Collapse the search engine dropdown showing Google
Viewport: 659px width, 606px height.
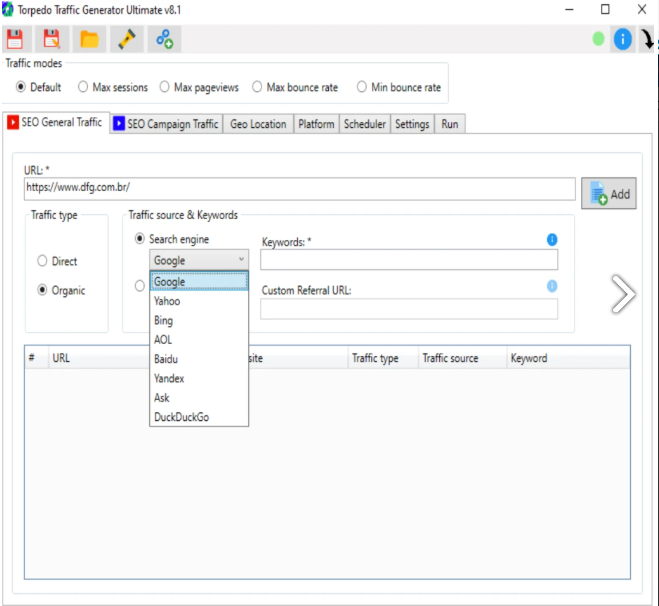[x=198, y=260]
